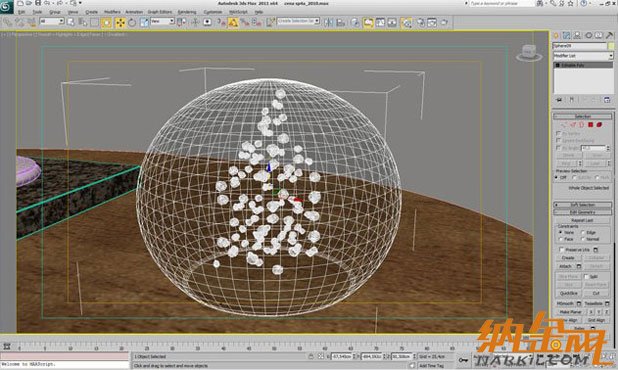Select the Off preview selection radio
Screen dimensions: 618x370
(x=557, y=178)
